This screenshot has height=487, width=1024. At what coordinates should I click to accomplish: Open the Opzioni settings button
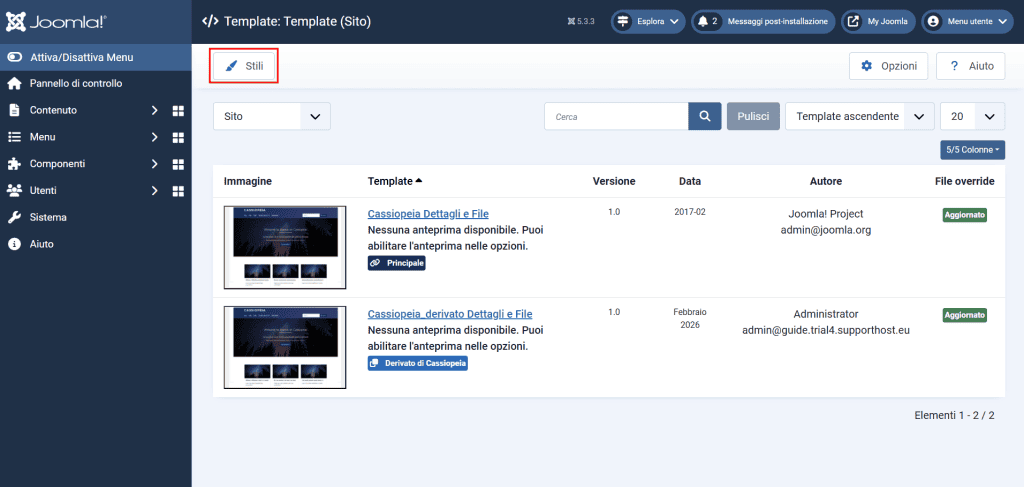pyautogui.click(x=888, y=66)
